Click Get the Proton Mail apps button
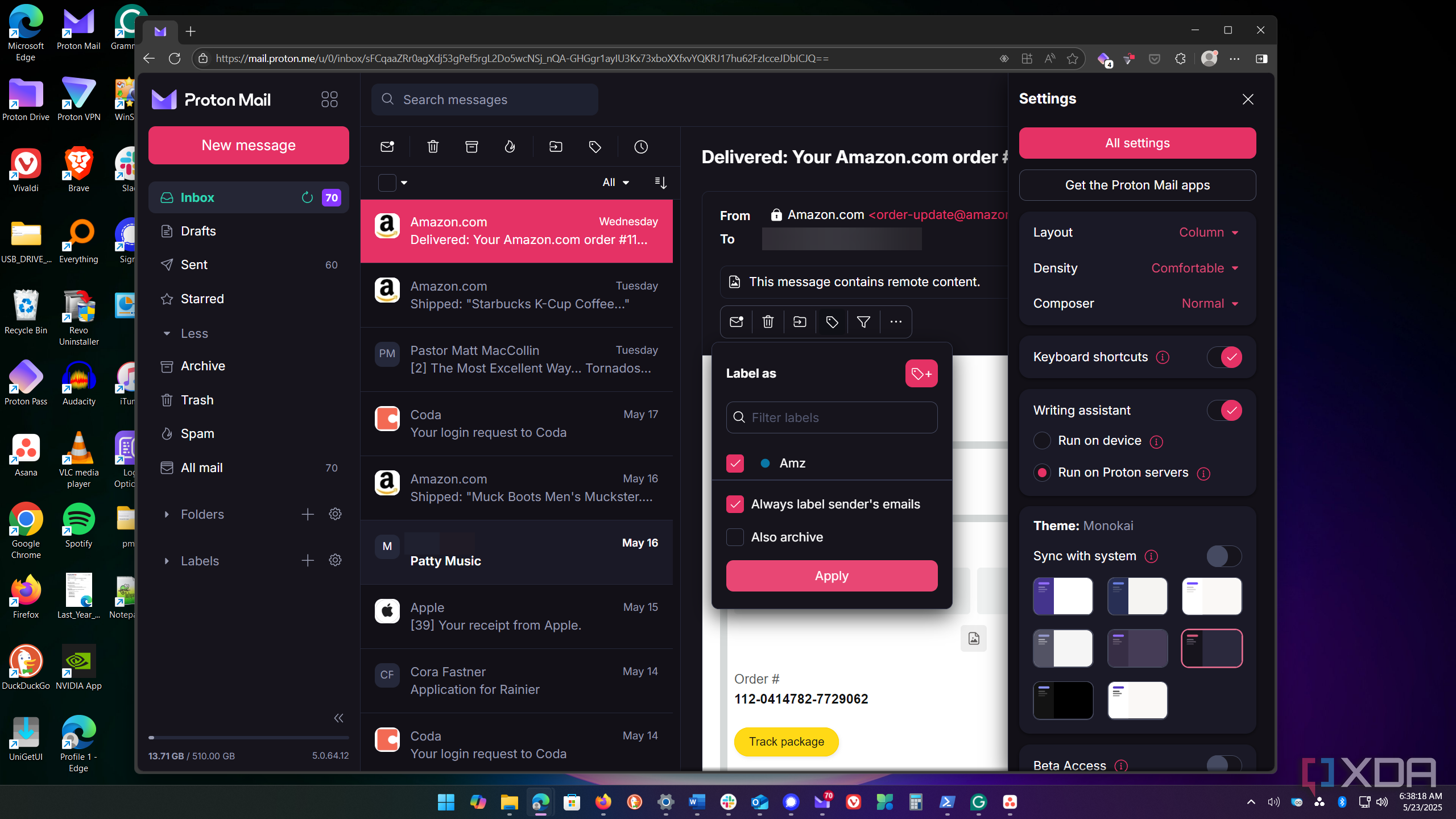The width and height of the screenshot is (1456, 819). click(x=1137, y=185)
